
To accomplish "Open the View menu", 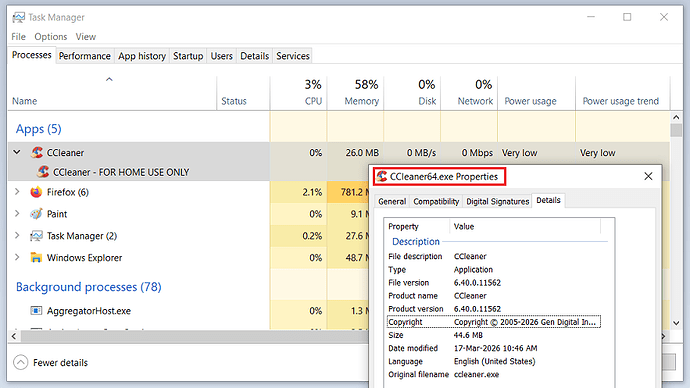I will (x=85, y=37).
